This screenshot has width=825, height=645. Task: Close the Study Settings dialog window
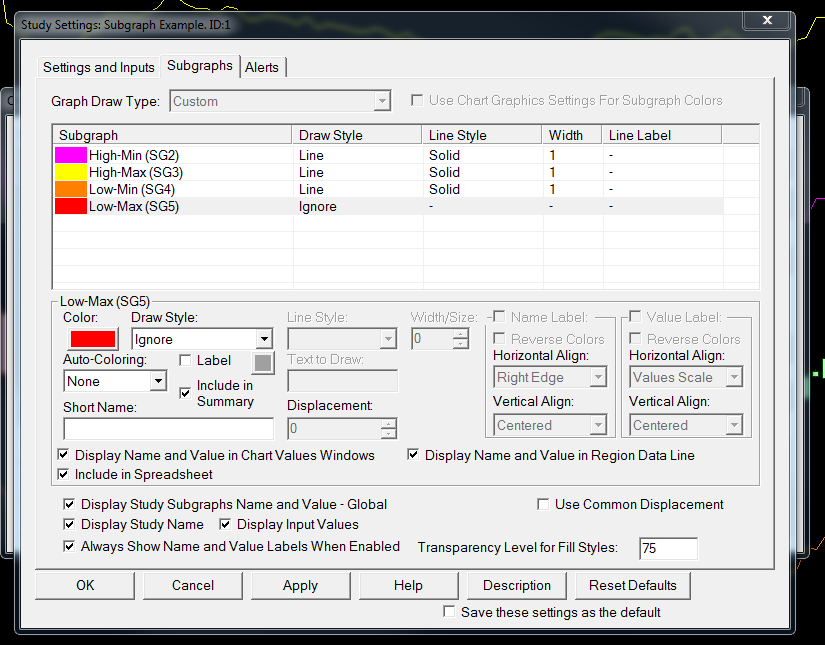(769, 20)
